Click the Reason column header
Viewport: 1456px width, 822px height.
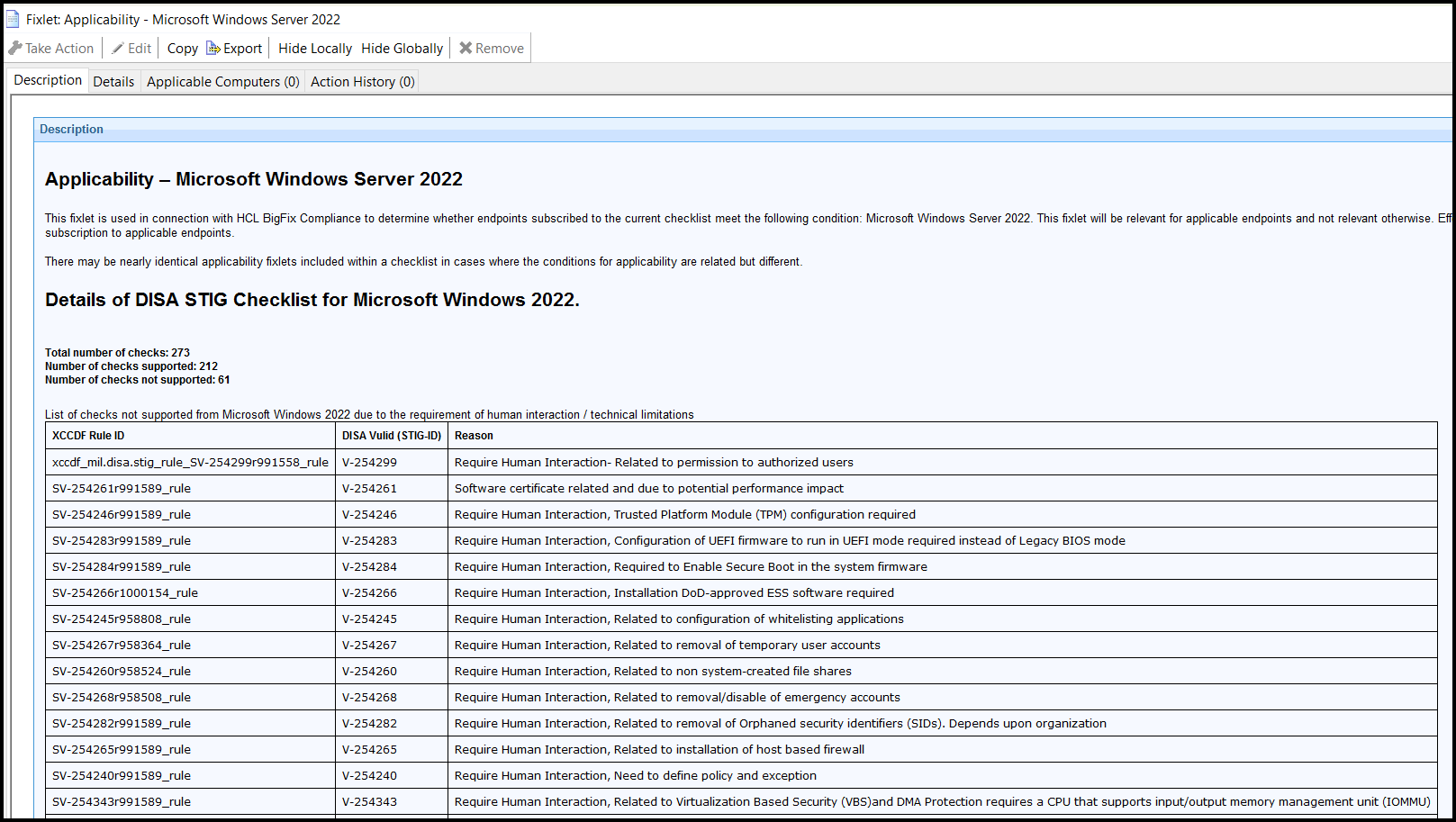coord(474,435)
